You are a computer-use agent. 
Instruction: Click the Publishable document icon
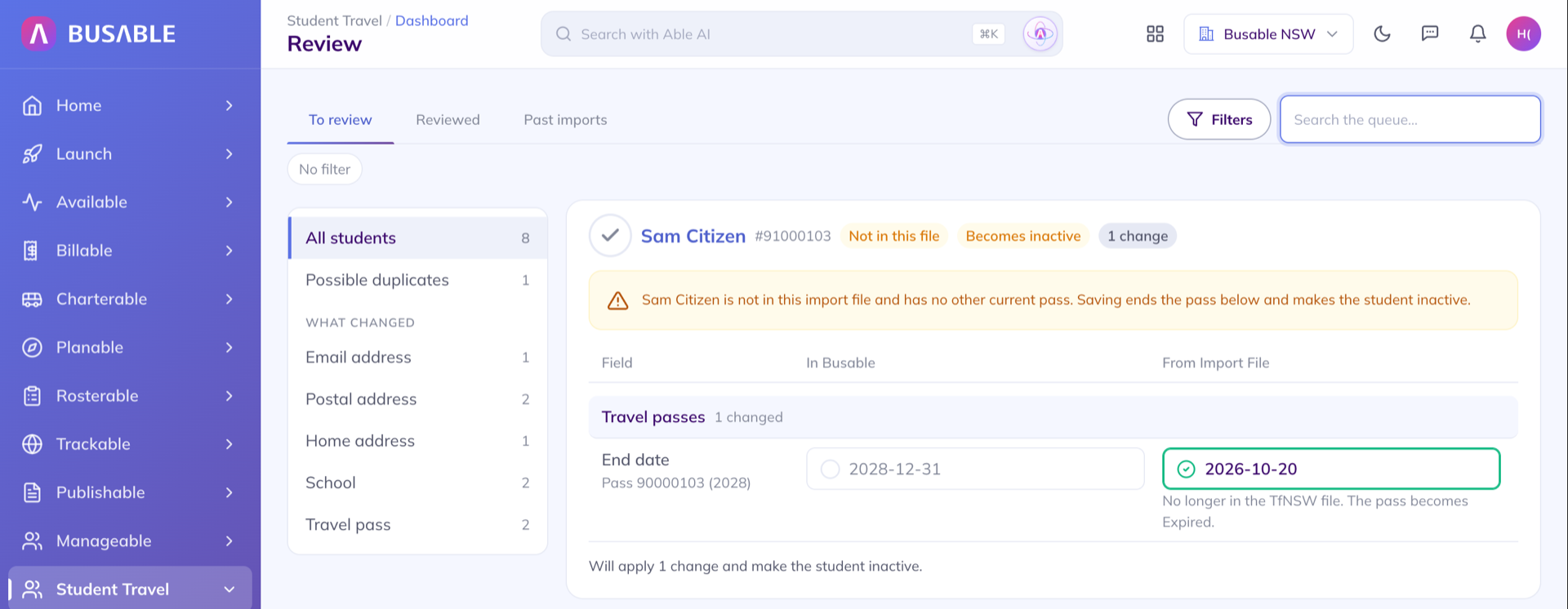click(32, 492)
